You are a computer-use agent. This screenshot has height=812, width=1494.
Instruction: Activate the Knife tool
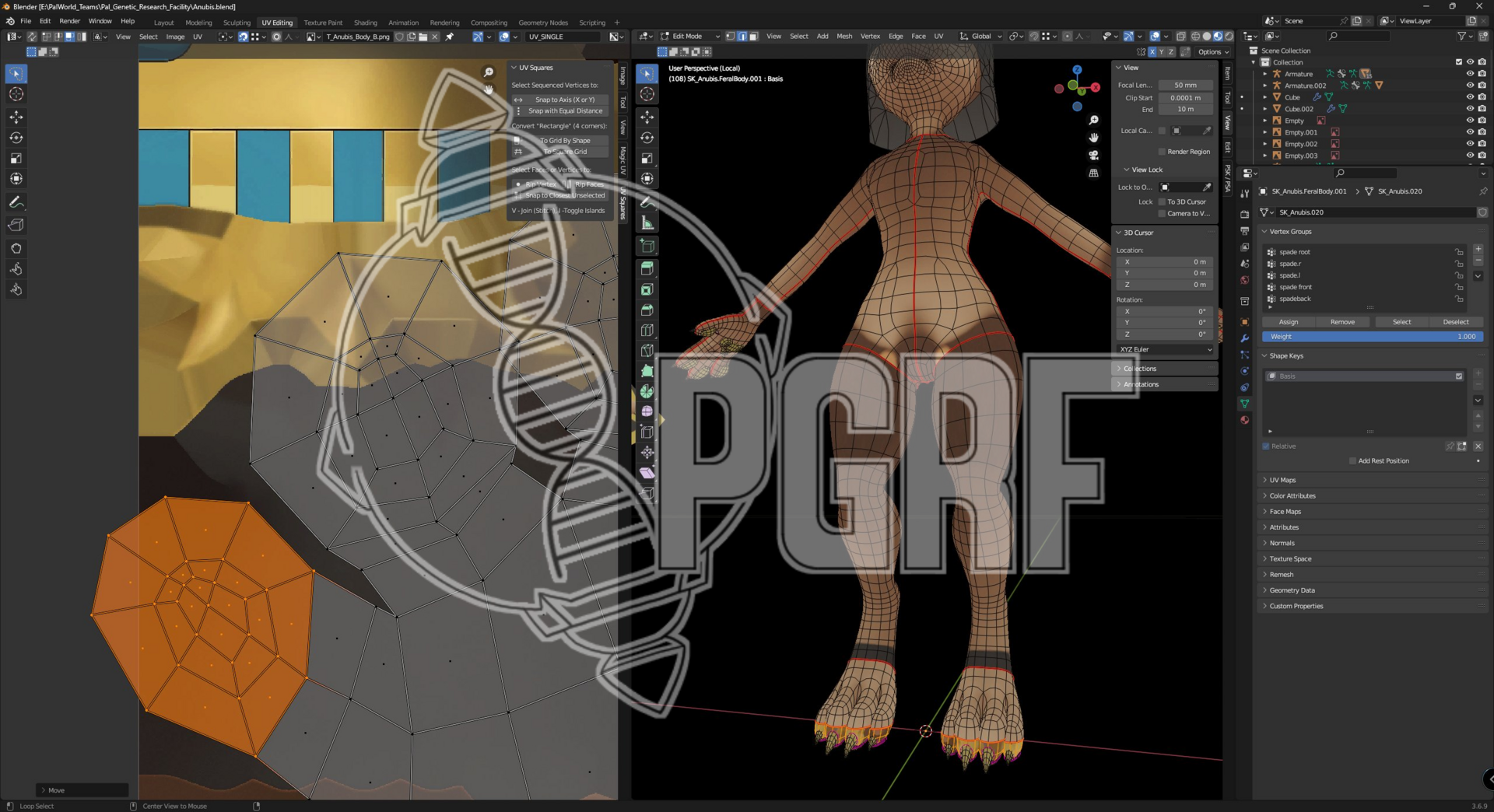coord(647,351)
